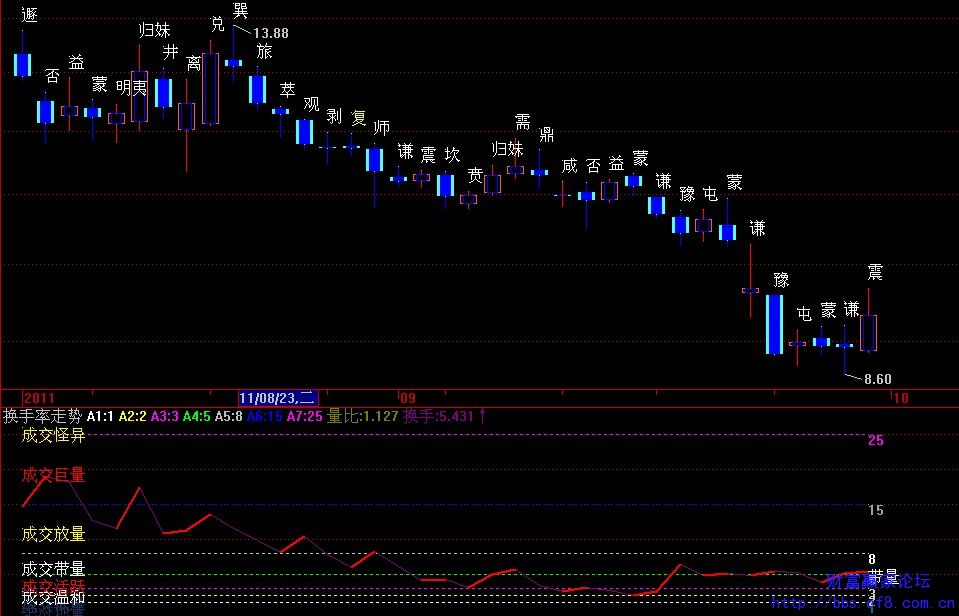This screenshot has width=959, height=616.
Task: Click the 换手率走势 indicator title
Action: click(x=42, y=416)
